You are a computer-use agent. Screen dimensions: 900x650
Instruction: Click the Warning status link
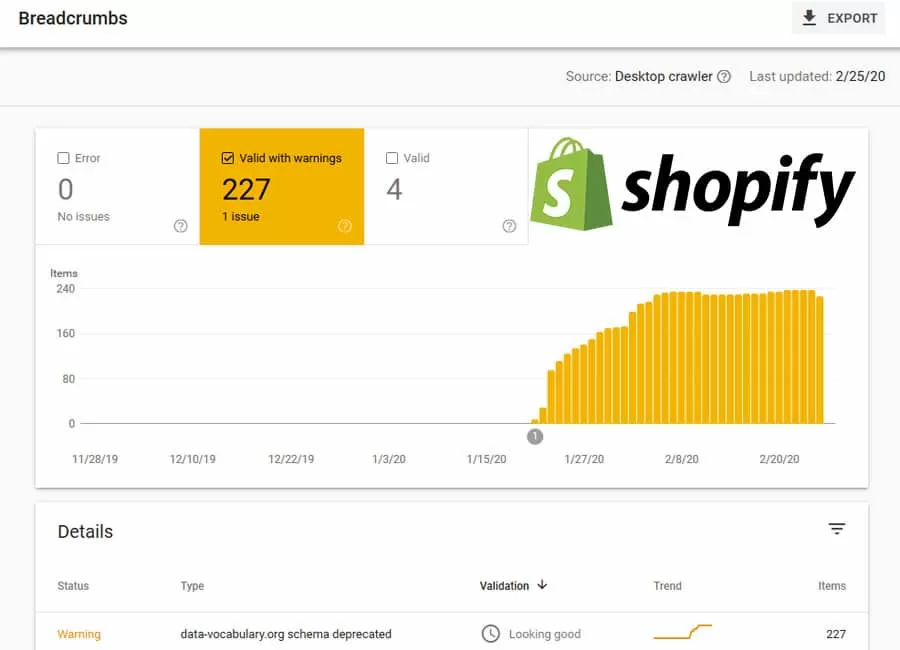(79, 634)
